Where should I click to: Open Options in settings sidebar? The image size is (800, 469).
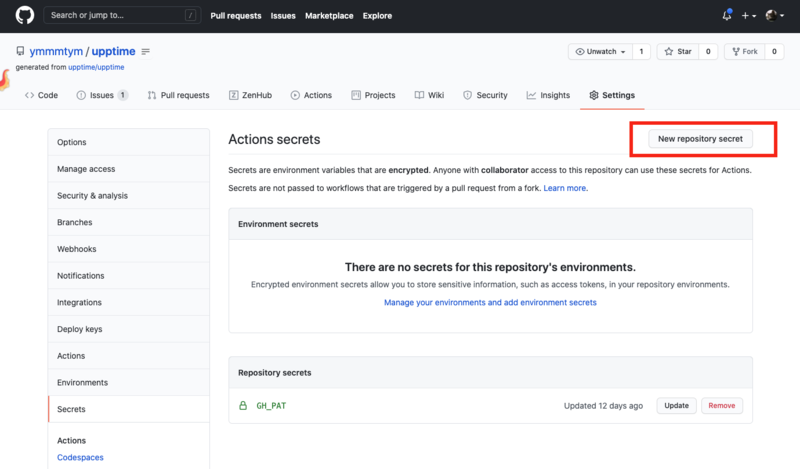(129, 142)
